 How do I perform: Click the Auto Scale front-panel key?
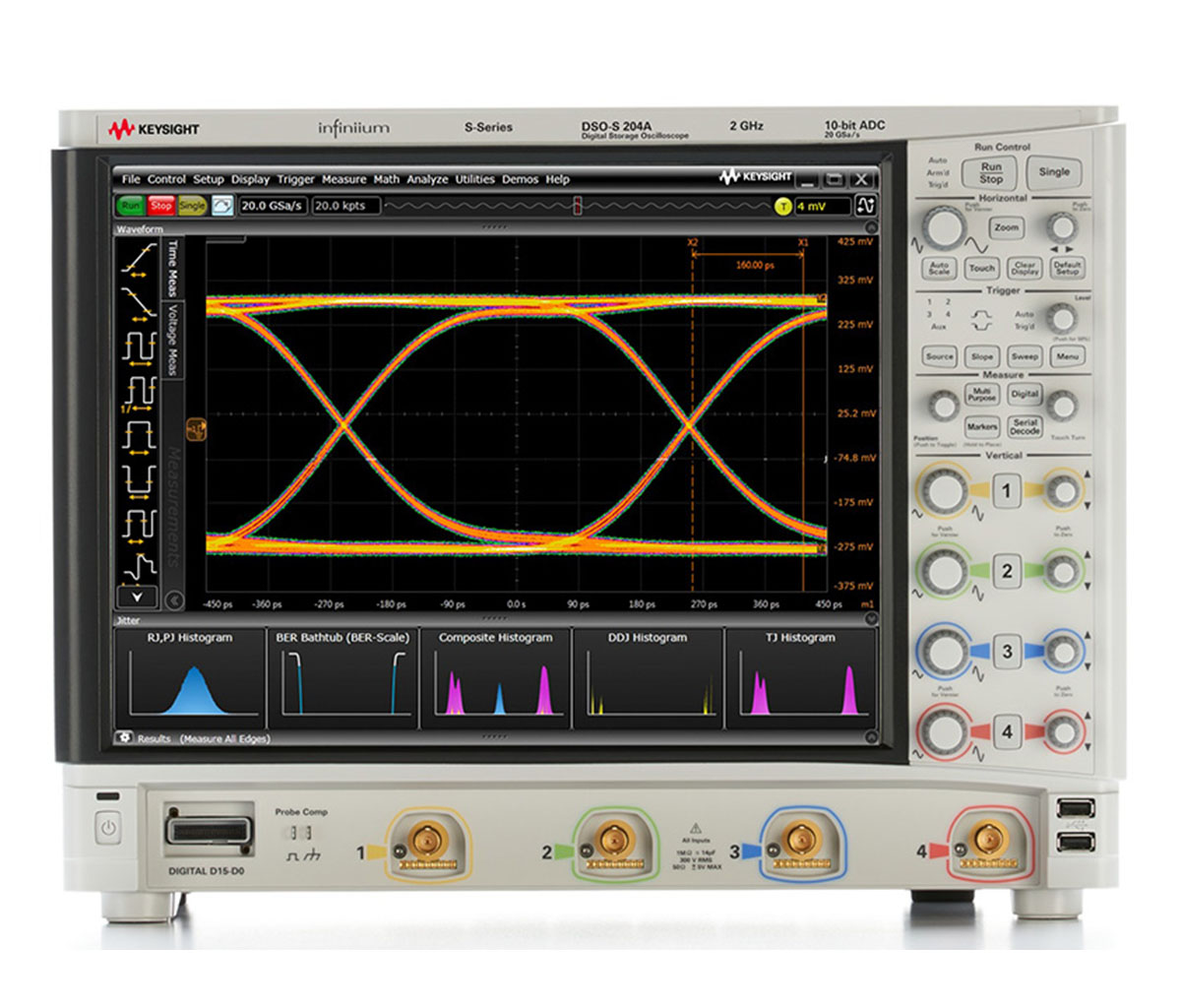pyautogui.click(x=939, y=268)
